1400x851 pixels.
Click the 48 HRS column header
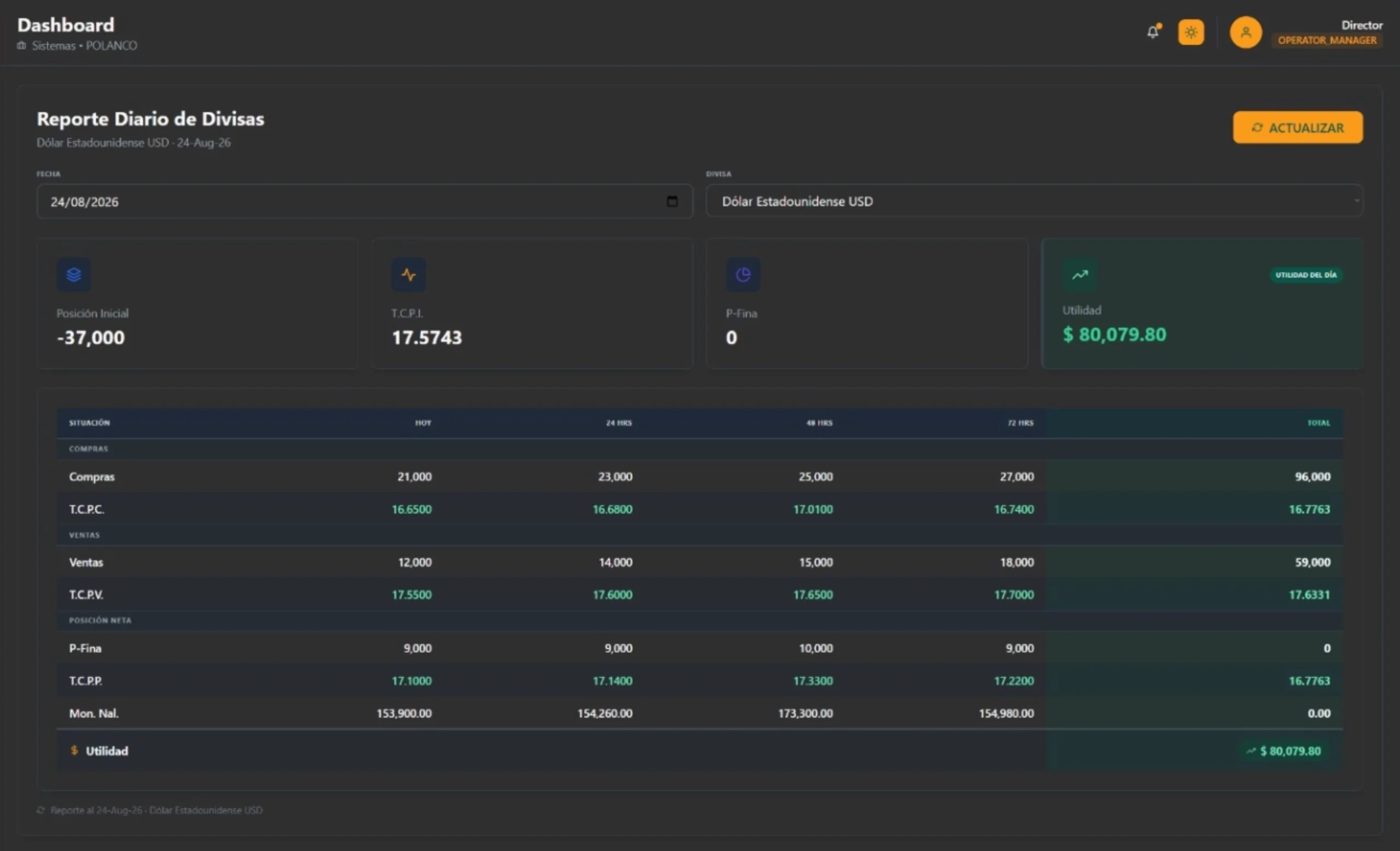[819, 423]
